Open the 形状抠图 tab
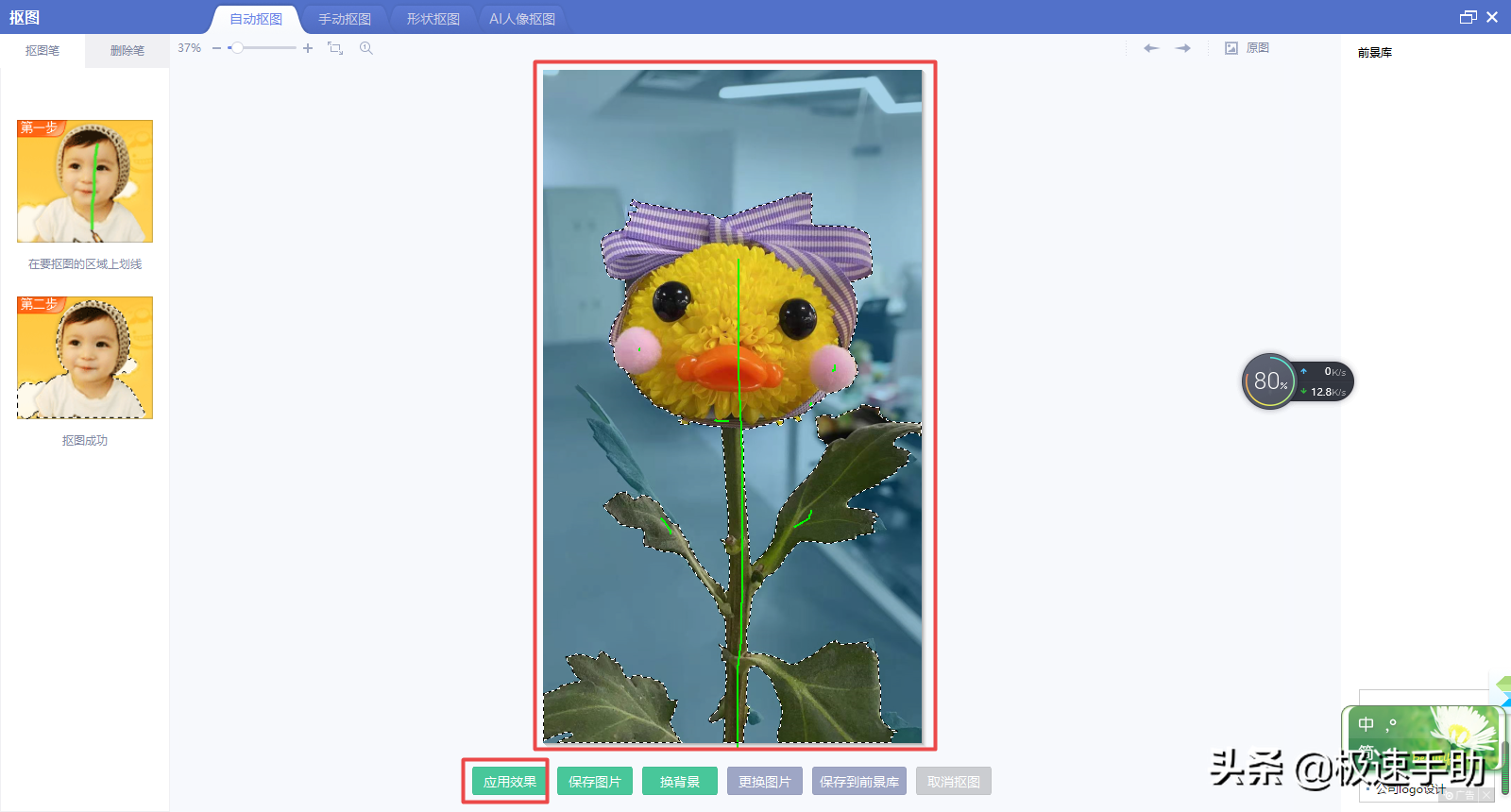Screen dimensions: 1511x812 click(433, 19)
